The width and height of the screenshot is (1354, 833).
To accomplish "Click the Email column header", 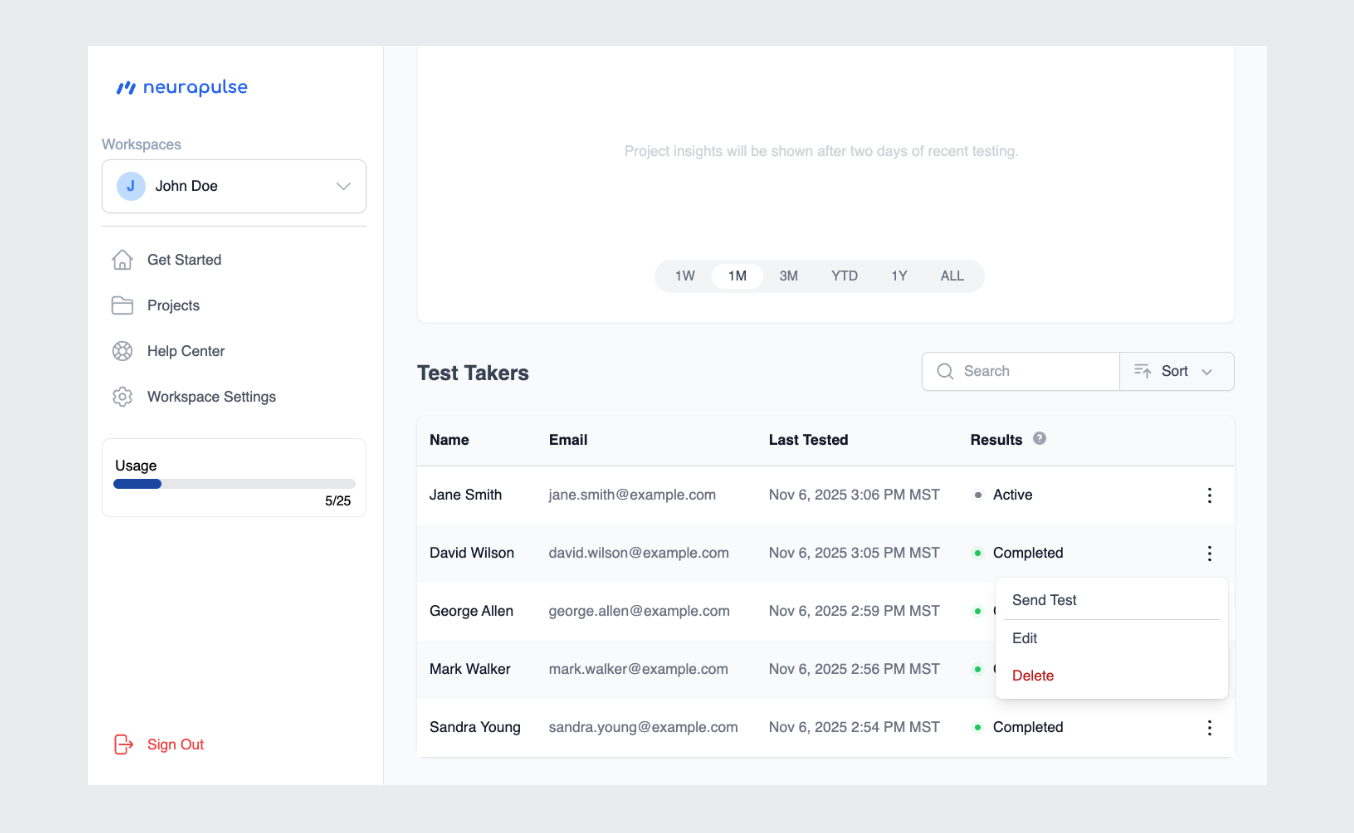I will click(568, 440).
